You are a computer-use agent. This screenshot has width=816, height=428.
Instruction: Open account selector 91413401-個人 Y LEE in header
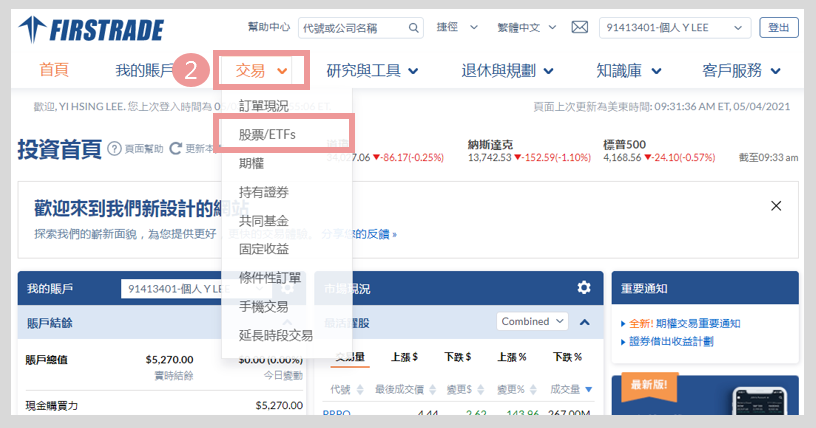pos(675,28)
